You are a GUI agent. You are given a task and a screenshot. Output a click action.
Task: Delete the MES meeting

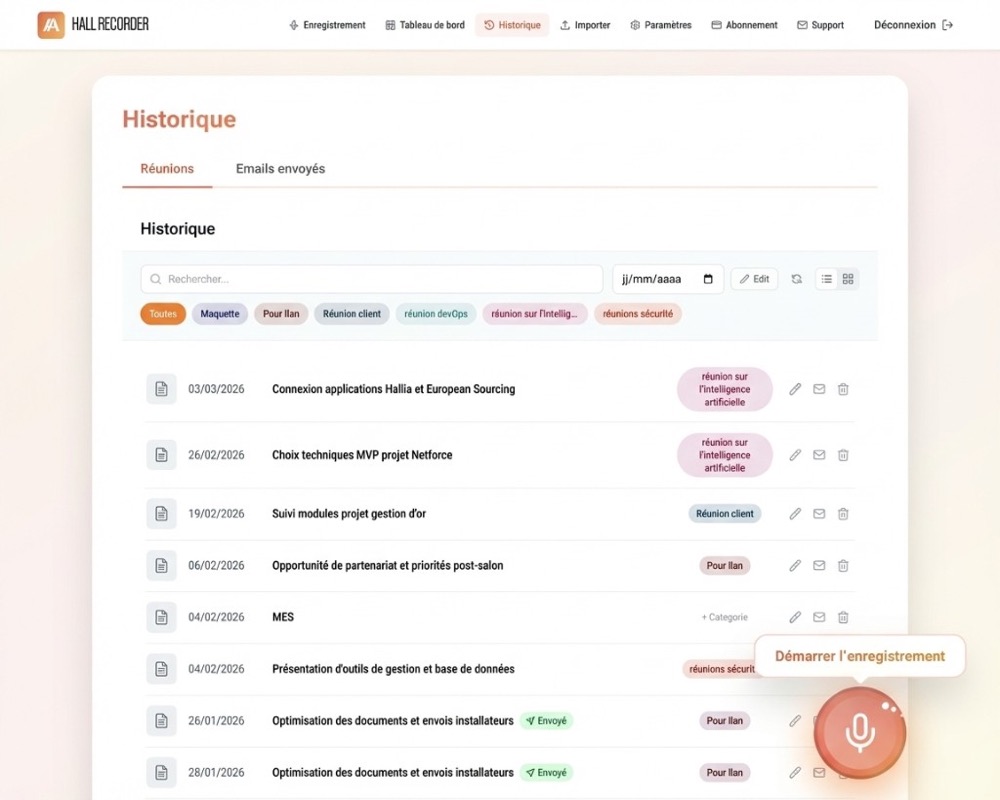(x=842, y=617)
